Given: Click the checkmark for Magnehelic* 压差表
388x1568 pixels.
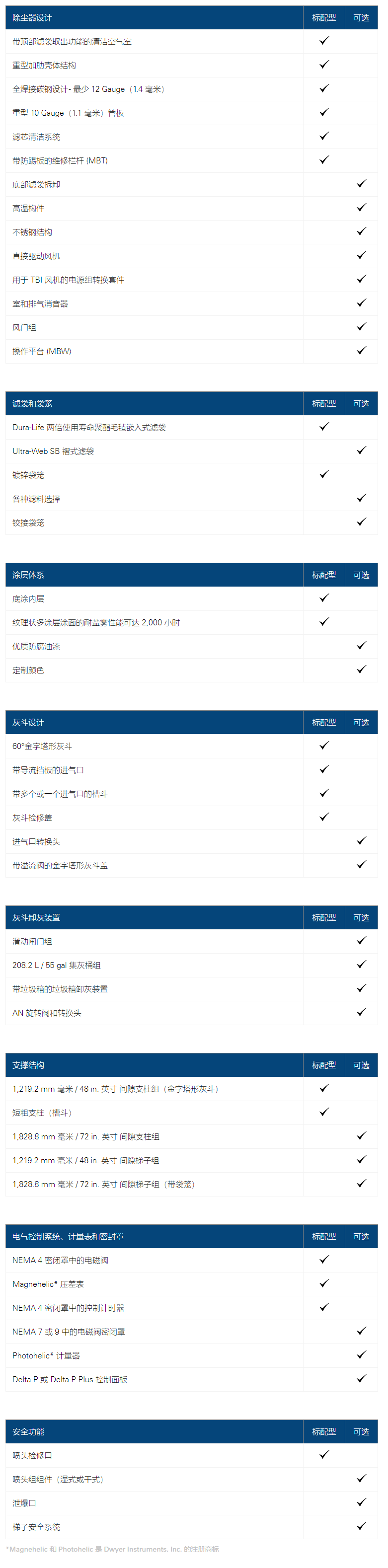Looking at the screenshot, I should 324,1283.
